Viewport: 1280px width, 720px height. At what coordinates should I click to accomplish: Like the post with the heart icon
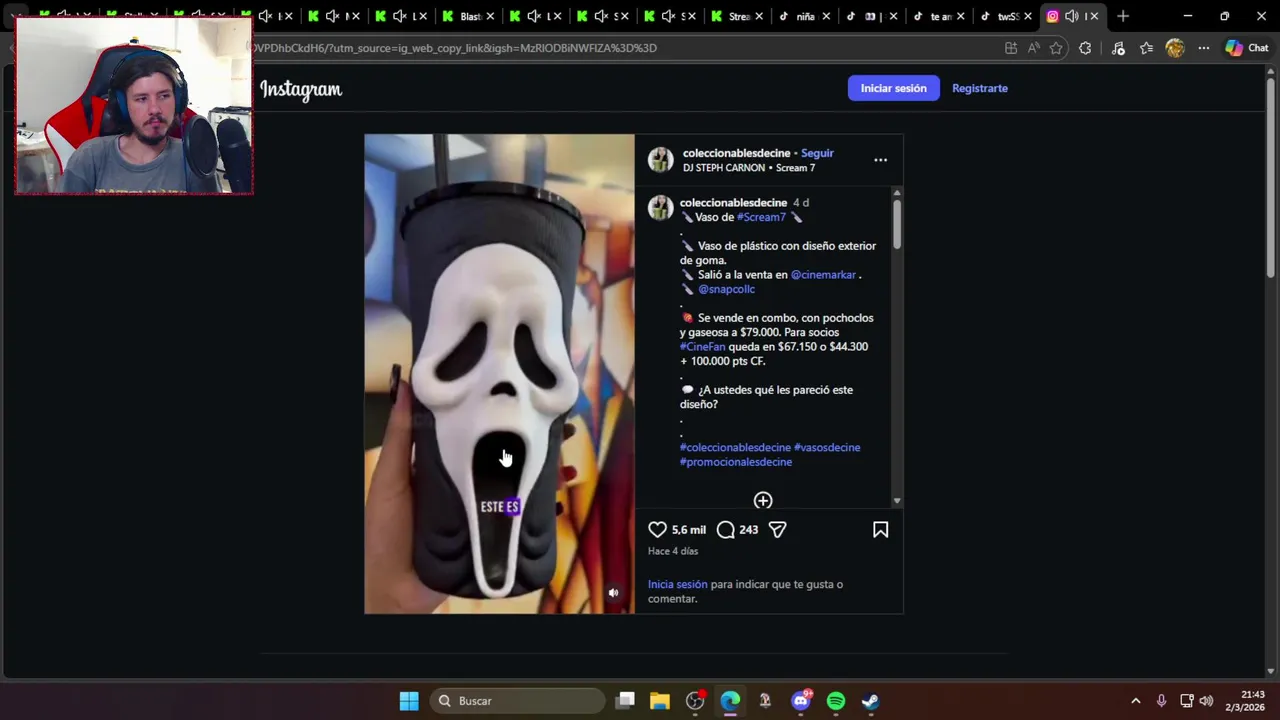coord(657,530)
